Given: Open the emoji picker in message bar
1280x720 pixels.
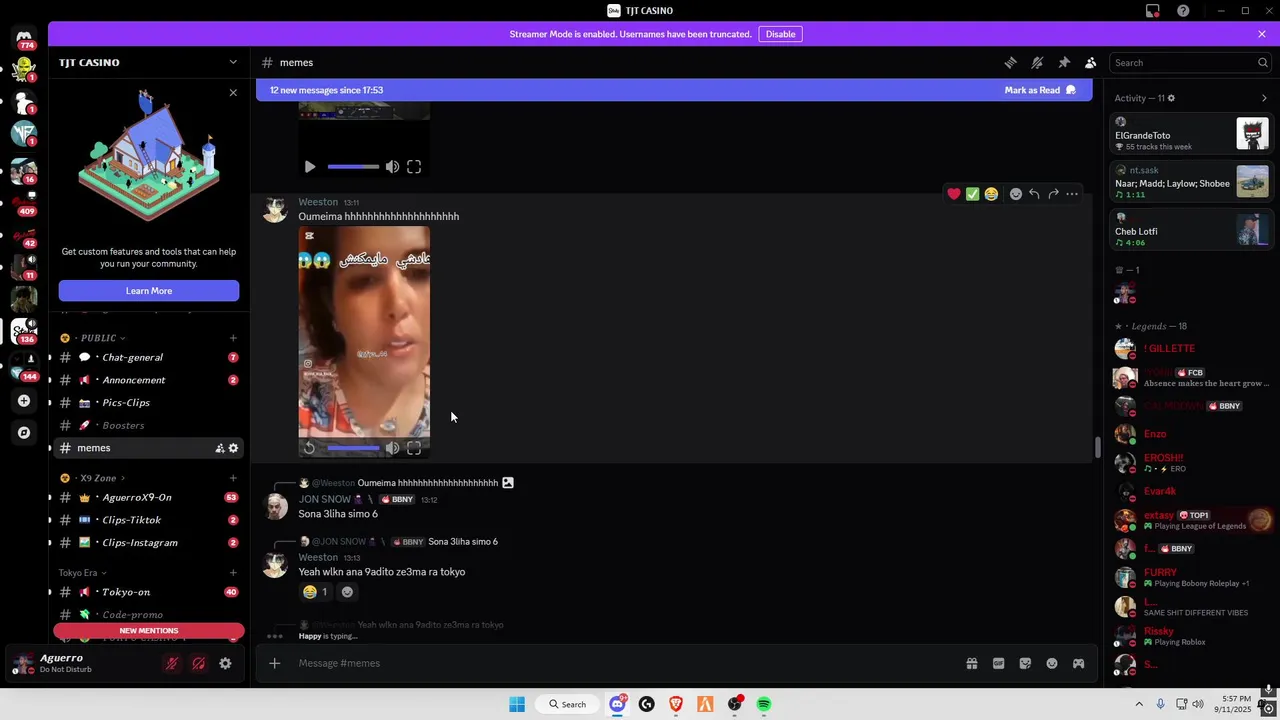Looking at the screenshot, I should 1052,663.
